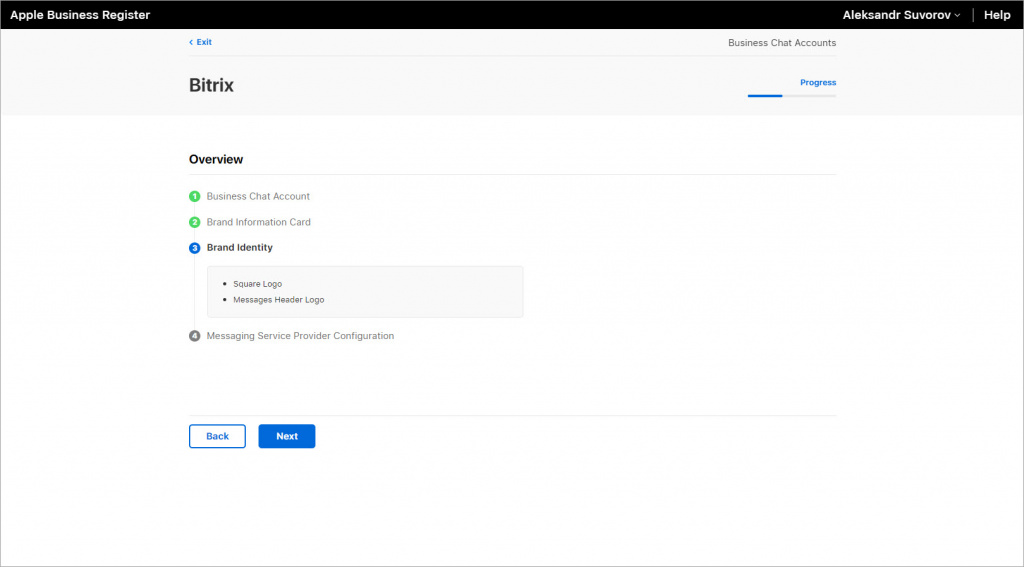Open the Help menu
The width and height of the screenshot is (1024, 567).
997,15
